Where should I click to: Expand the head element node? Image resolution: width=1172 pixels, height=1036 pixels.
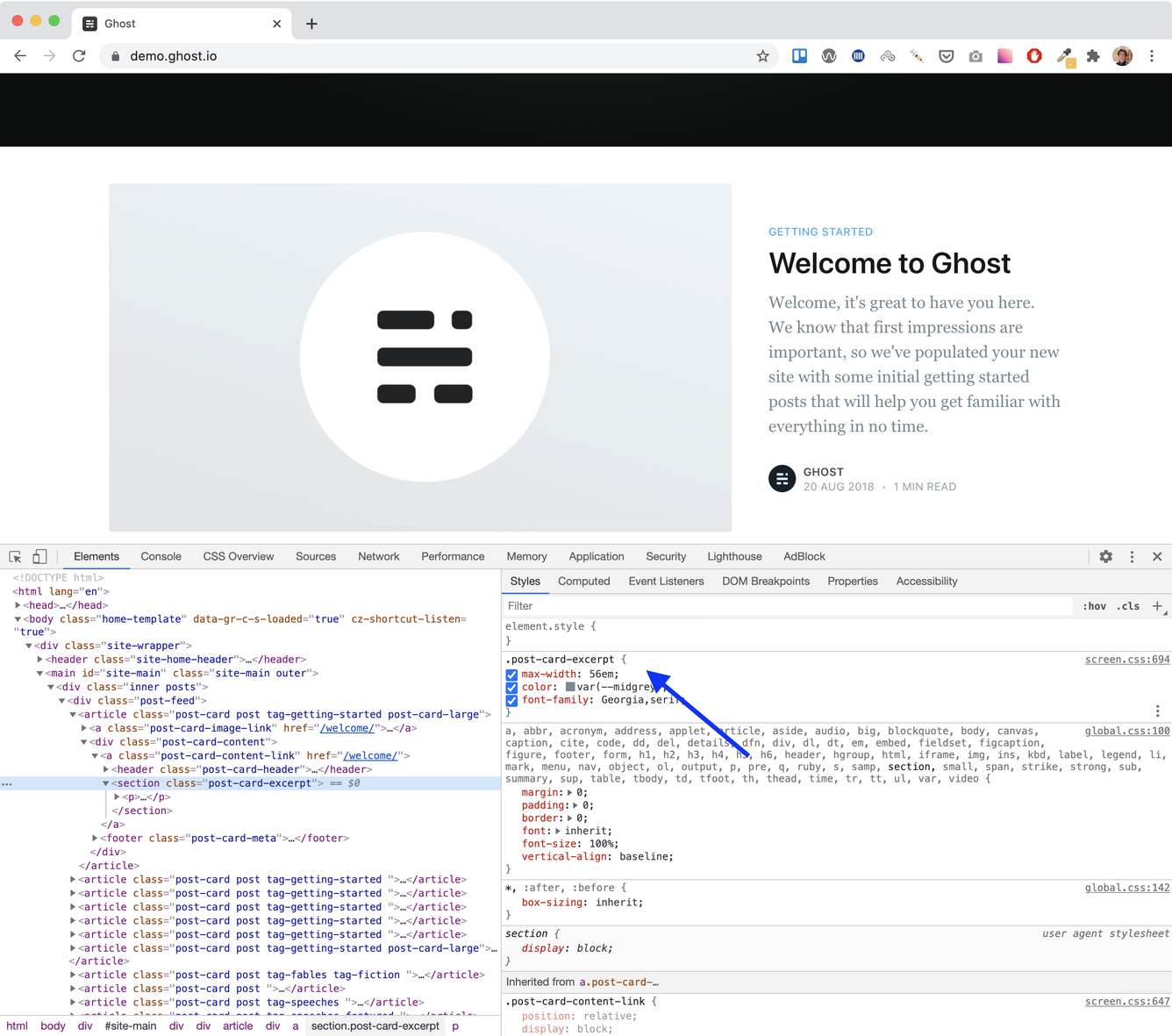pos(18,605)
